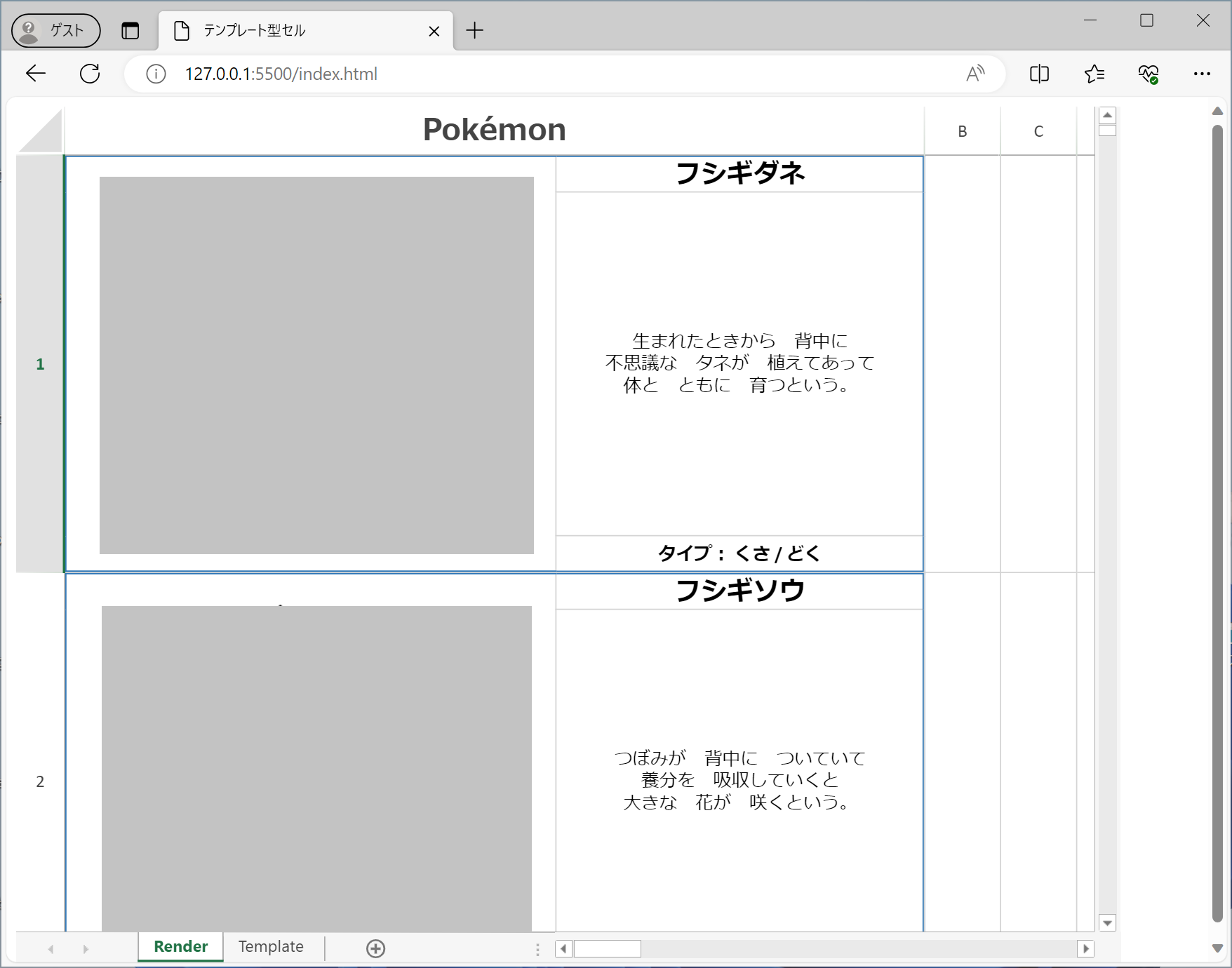Start Read Aloud for this page
This screenshot has width=1232, height=968.
pyautogui.click(x=975, y=74)
